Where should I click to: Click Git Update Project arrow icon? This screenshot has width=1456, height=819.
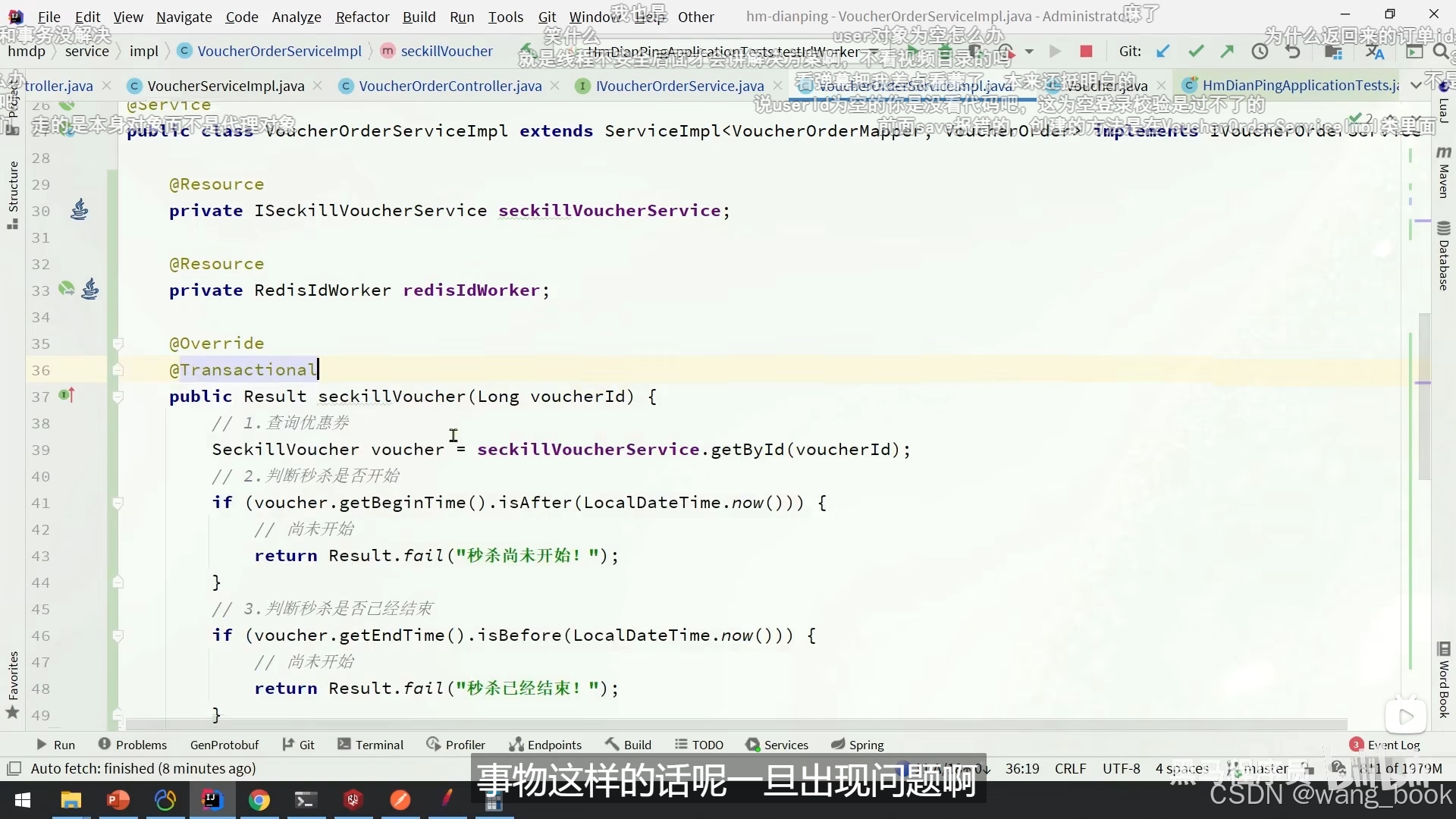pyautogui.click(x=1163, y=52)
